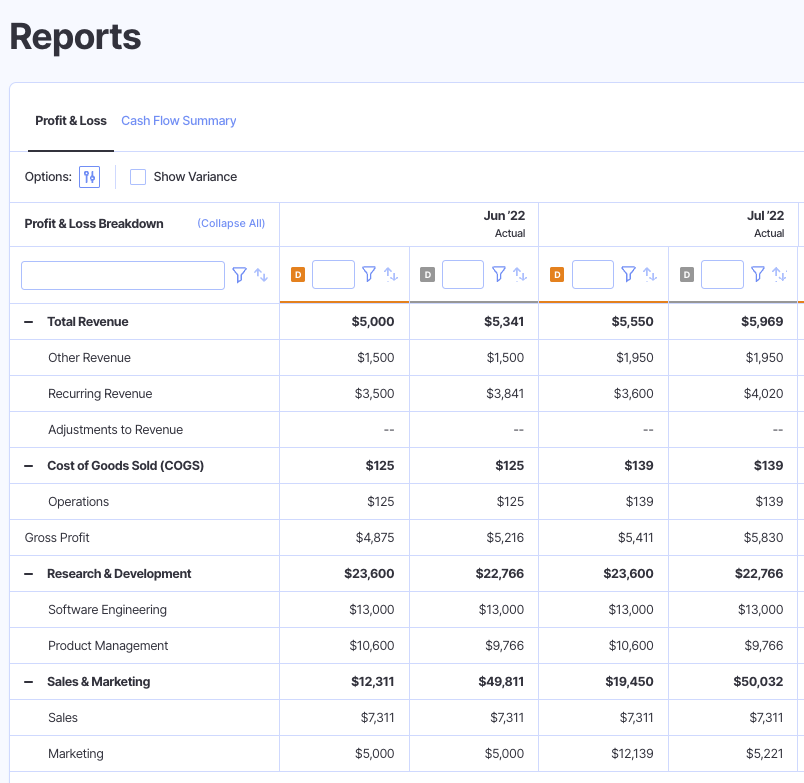Click filter funnel in first Jul '22 column
This screenshot has width=804, height=783.
(628, 274)
